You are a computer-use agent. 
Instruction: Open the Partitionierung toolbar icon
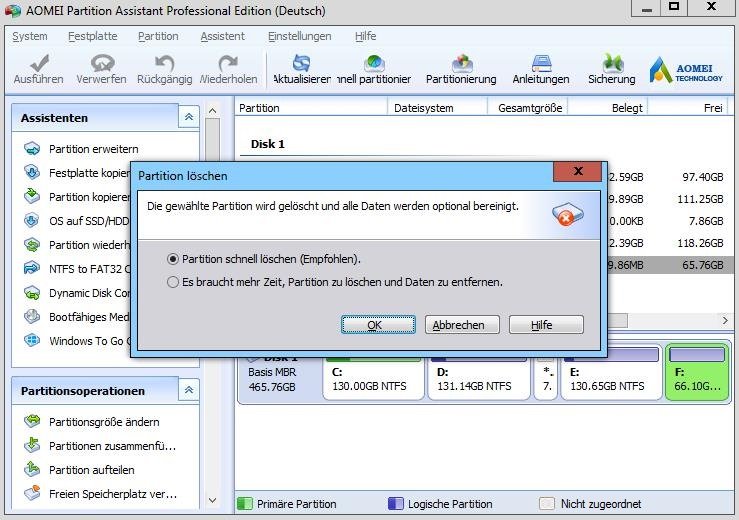tap(462, 63)
